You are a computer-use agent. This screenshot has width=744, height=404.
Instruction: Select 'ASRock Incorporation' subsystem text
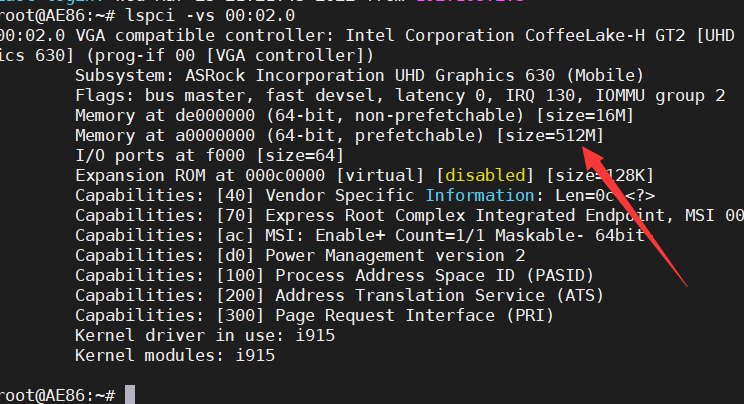click(284, 75)
